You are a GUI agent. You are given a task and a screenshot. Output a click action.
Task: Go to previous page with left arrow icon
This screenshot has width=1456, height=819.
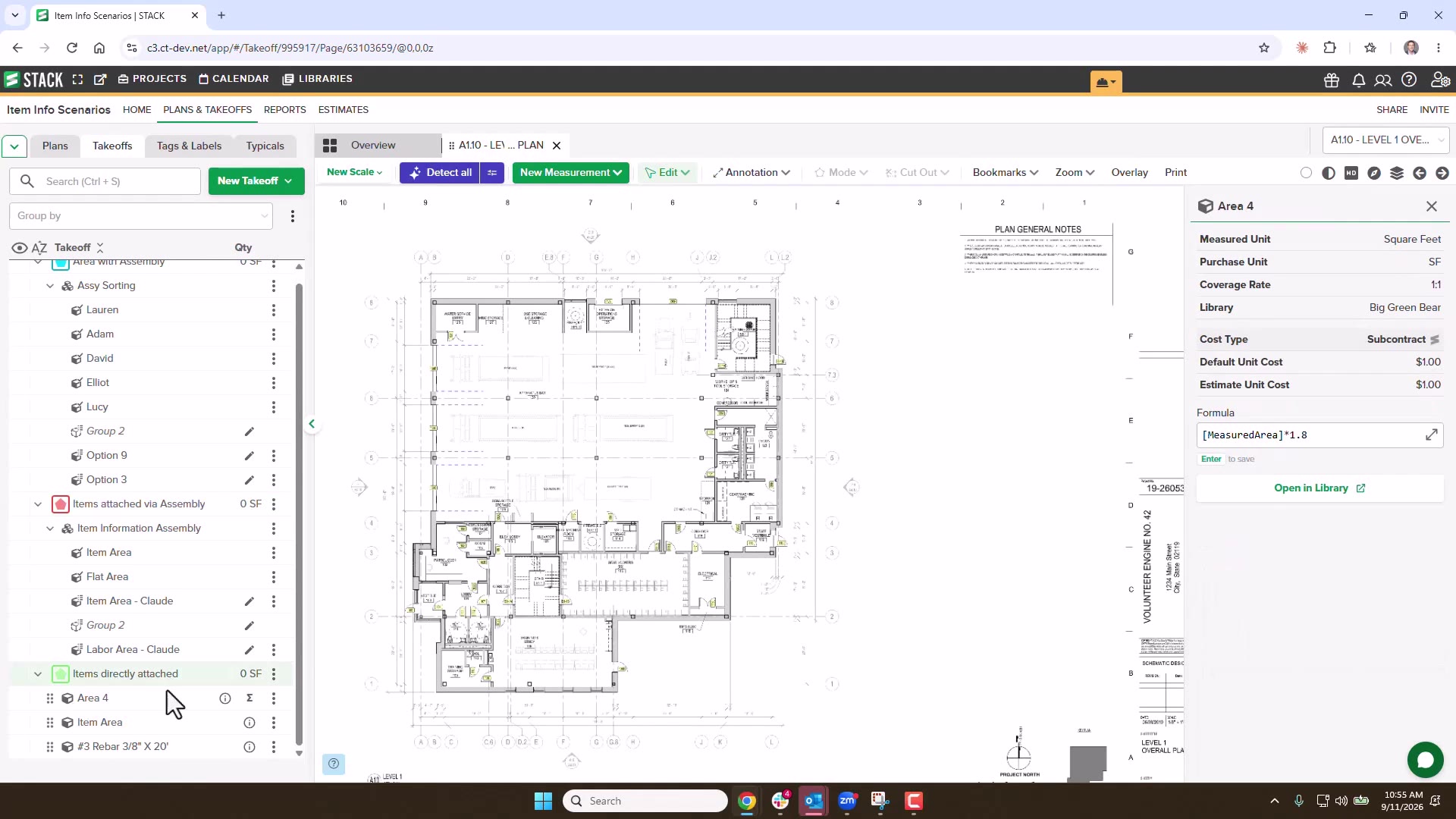tap(1420, 173)
